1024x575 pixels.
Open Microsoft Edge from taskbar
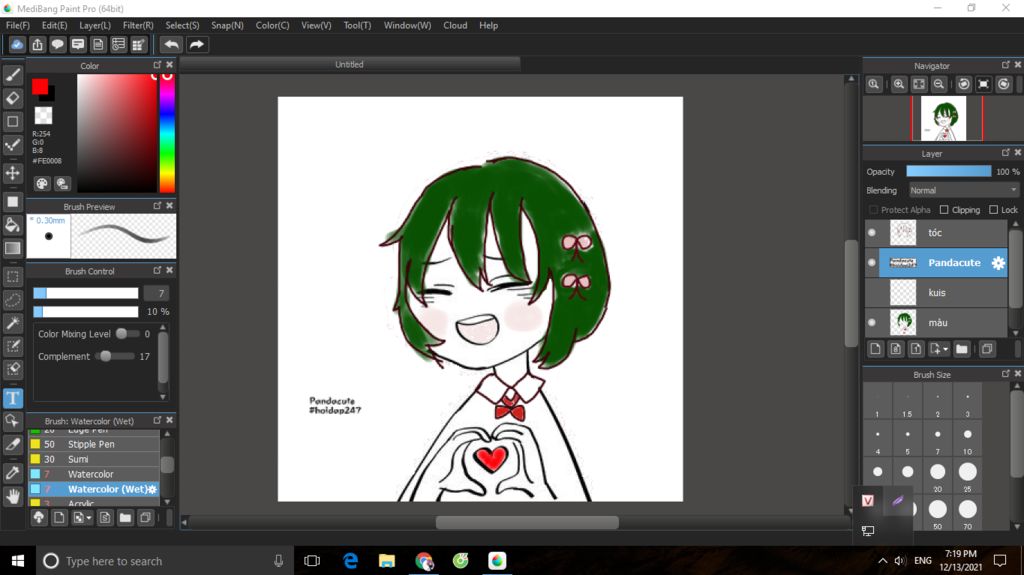pos(350,561)
